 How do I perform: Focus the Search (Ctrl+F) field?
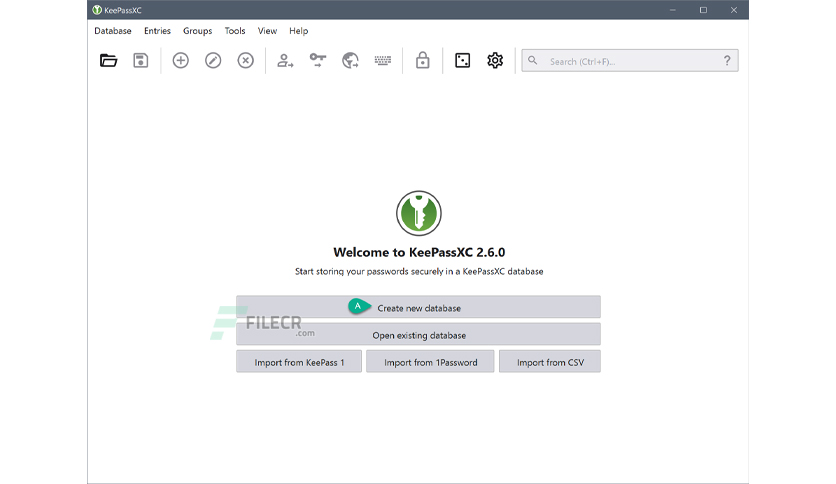(630, 61)
